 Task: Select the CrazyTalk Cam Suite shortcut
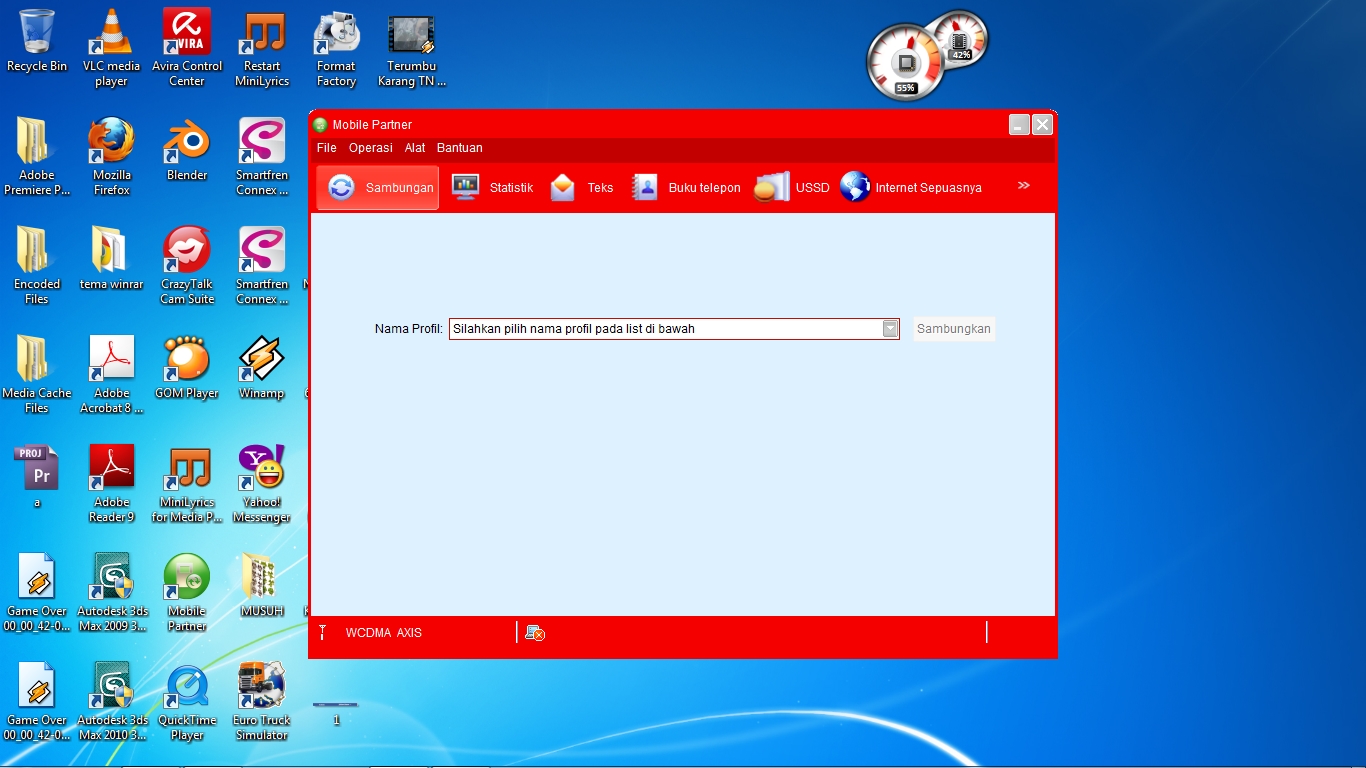[187, 266]
